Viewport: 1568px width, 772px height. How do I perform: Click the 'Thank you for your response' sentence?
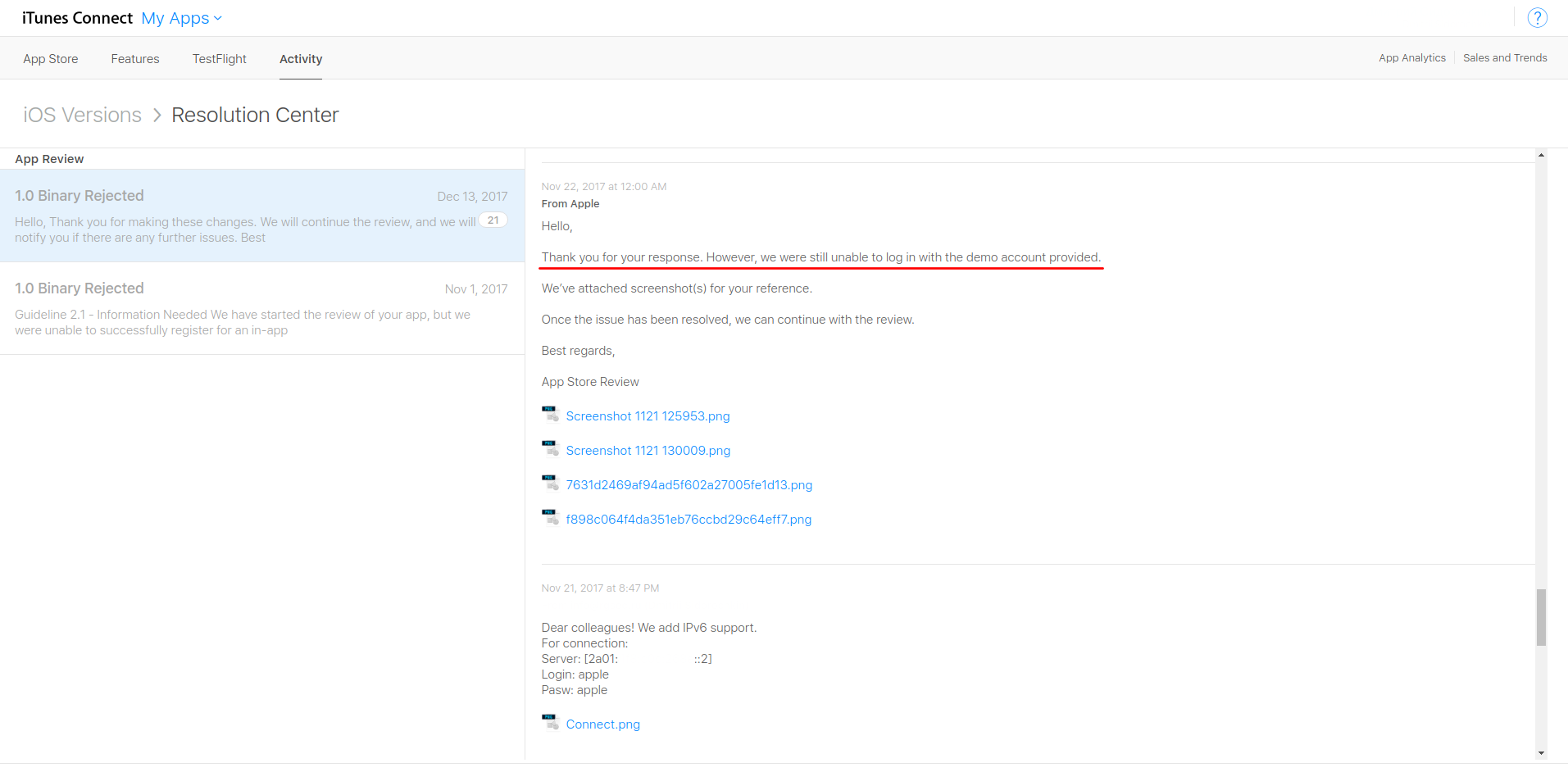[821, 257]
